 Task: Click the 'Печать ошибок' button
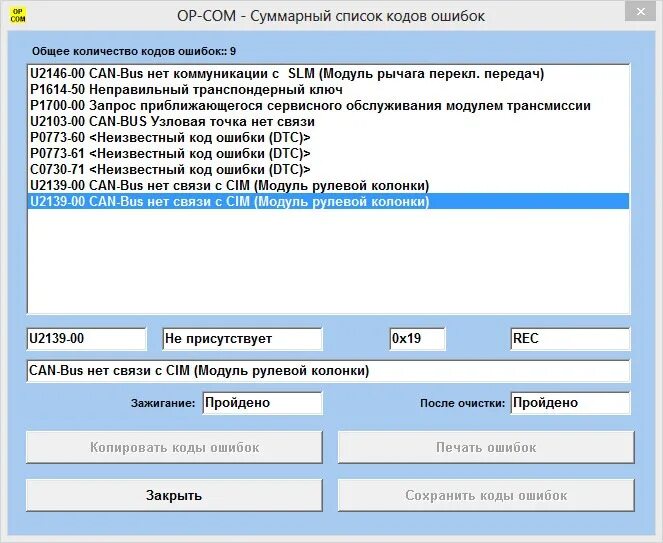486,447
